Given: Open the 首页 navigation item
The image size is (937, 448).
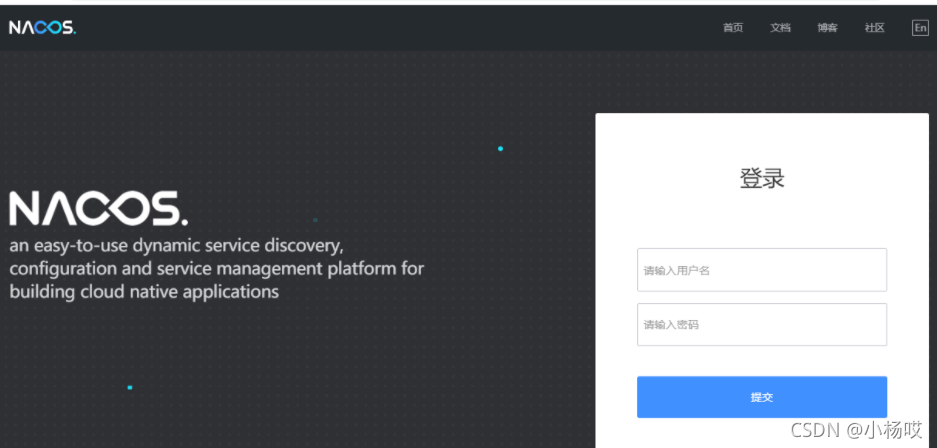Looking at the screenshot, I should [x=733, y=28].
